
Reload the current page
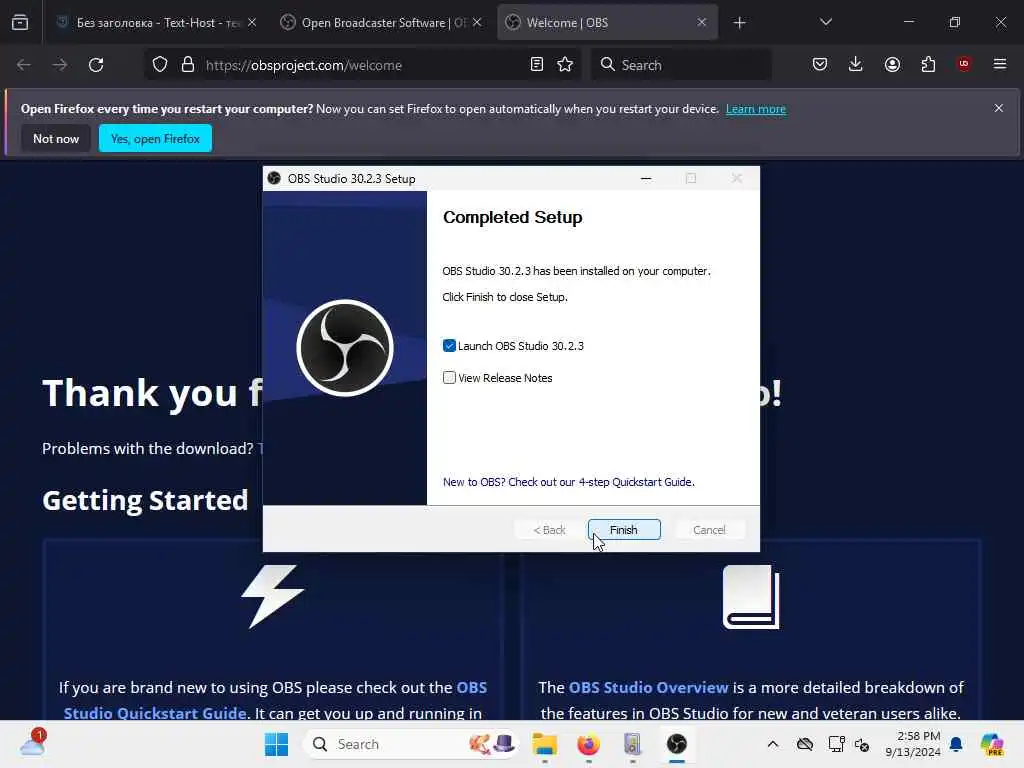pyautogui.click(x=96, y=65)
